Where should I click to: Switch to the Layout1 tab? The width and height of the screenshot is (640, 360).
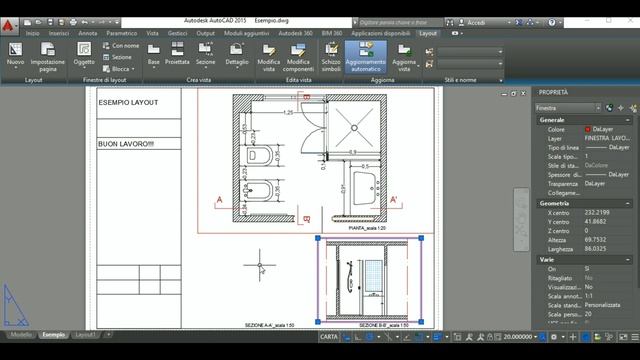85,335
